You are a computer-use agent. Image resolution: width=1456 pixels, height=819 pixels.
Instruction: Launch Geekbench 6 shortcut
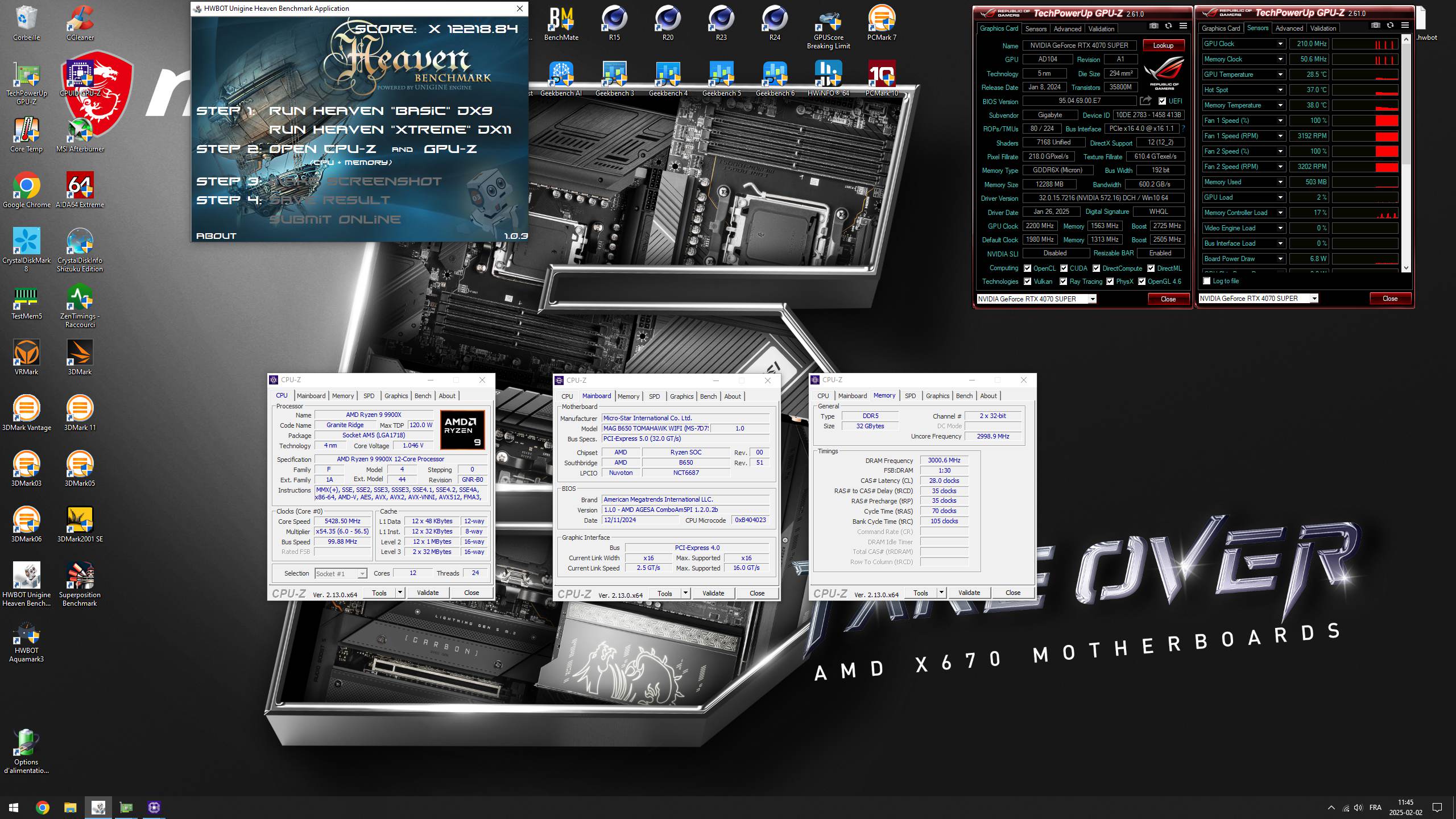(x=775, y=79)
